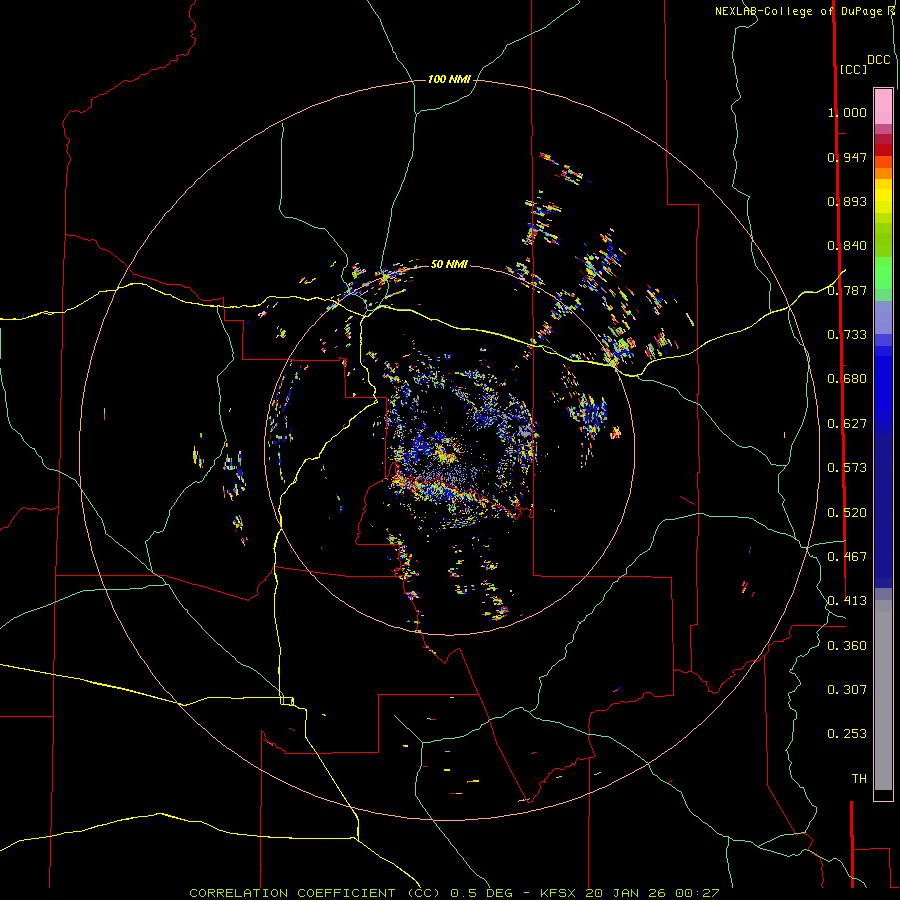
Task: Select the 0.253 legend value
Action: (x=847, y=734)
